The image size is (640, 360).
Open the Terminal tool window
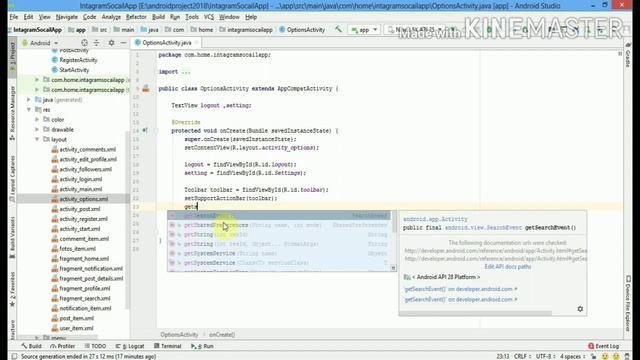(x=167, y=346)
